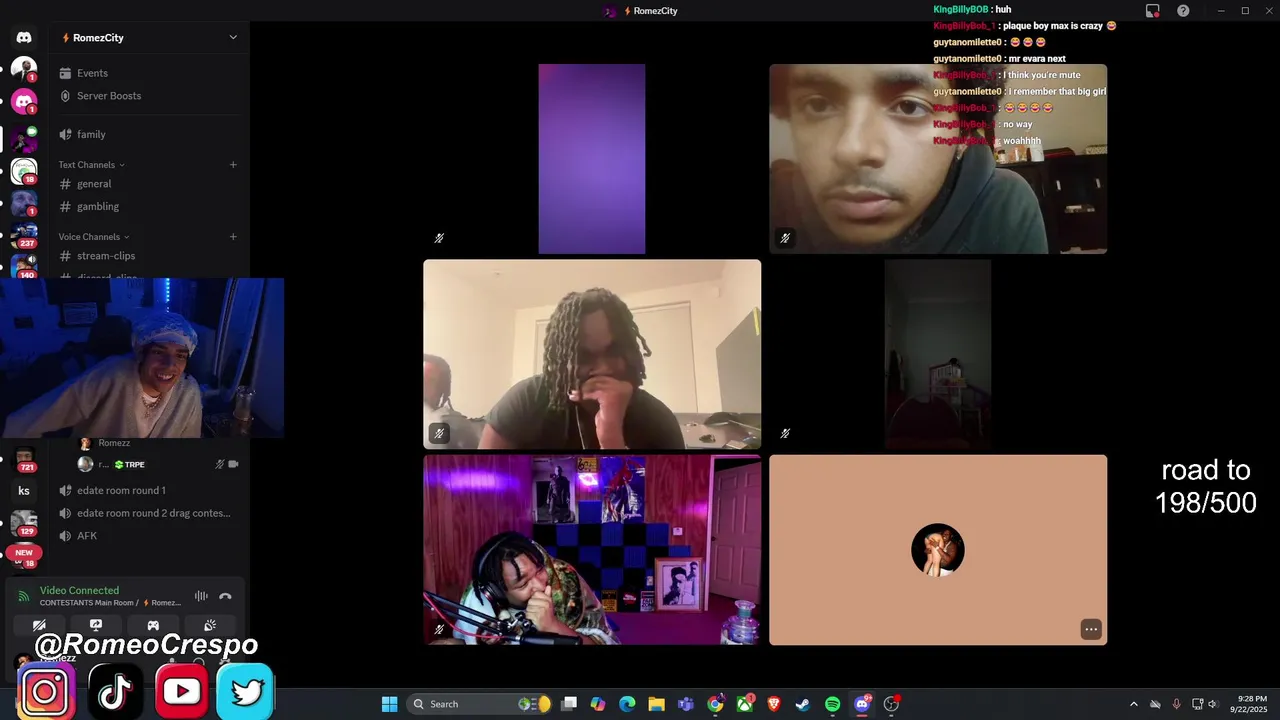Viewport: 1280px width, 720px height.
Task: Collapse the Text Channels category
Action: coord(91,165)
